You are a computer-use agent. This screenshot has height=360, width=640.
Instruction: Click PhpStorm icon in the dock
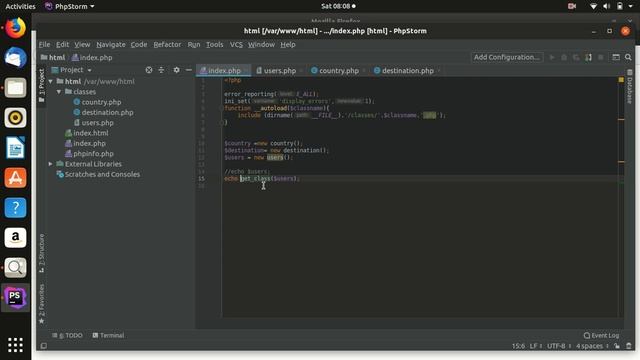(16, 298)
